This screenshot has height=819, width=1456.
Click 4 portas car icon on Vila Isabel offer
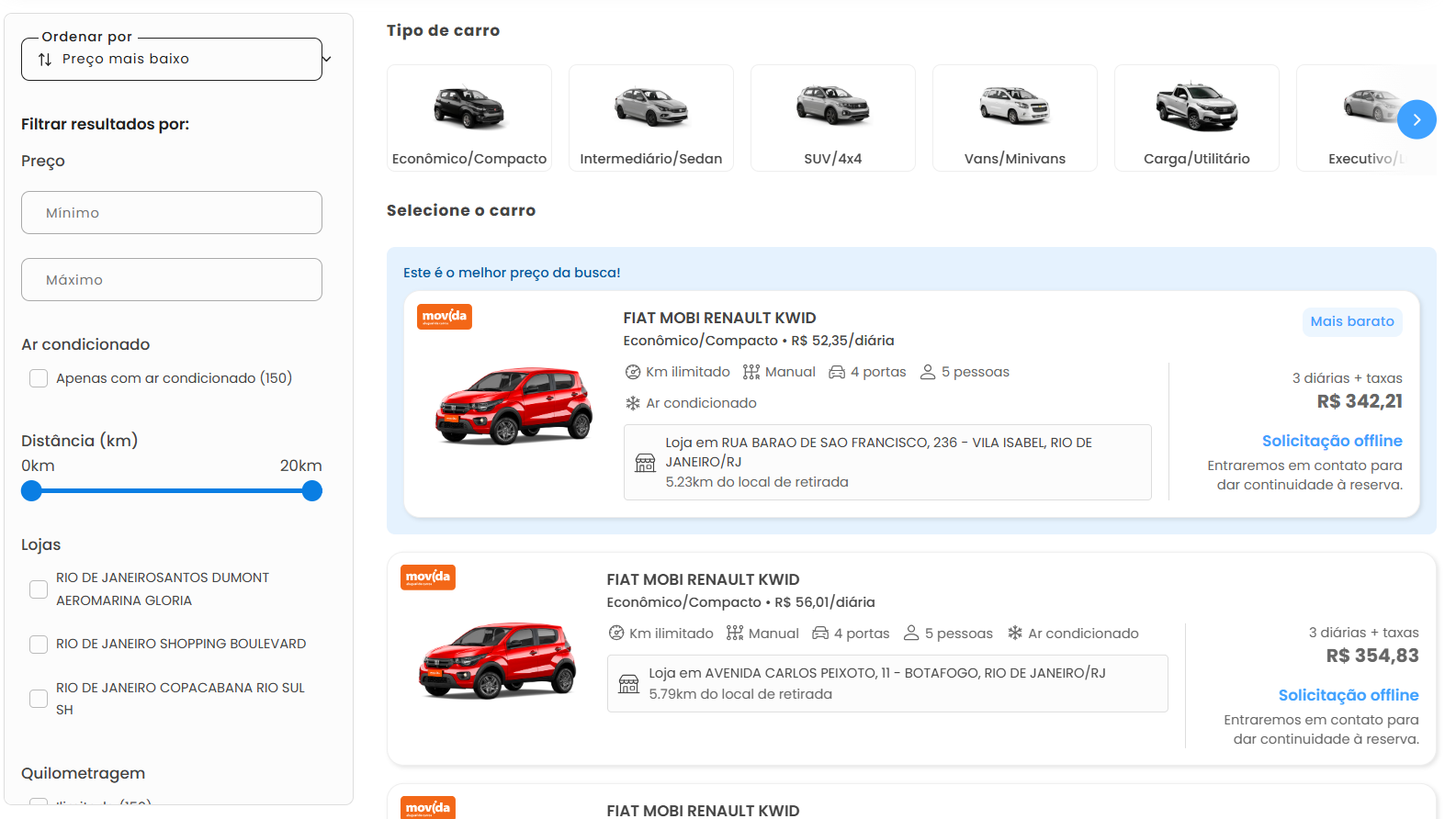837,372
